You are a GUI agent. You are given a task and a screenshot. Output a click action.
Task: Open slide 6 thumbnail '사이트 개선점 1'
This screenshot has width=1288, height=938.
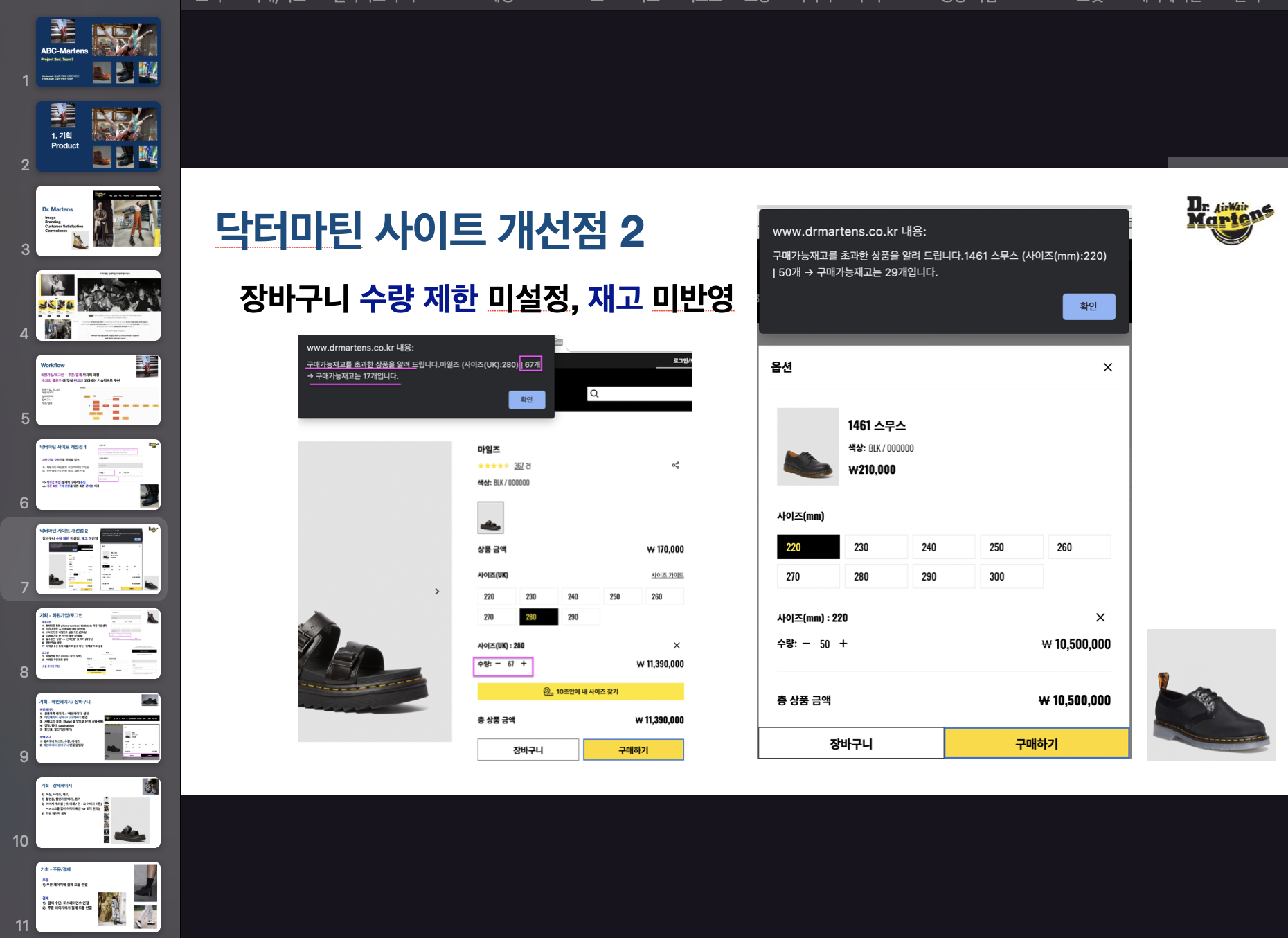tap(98, 475)
